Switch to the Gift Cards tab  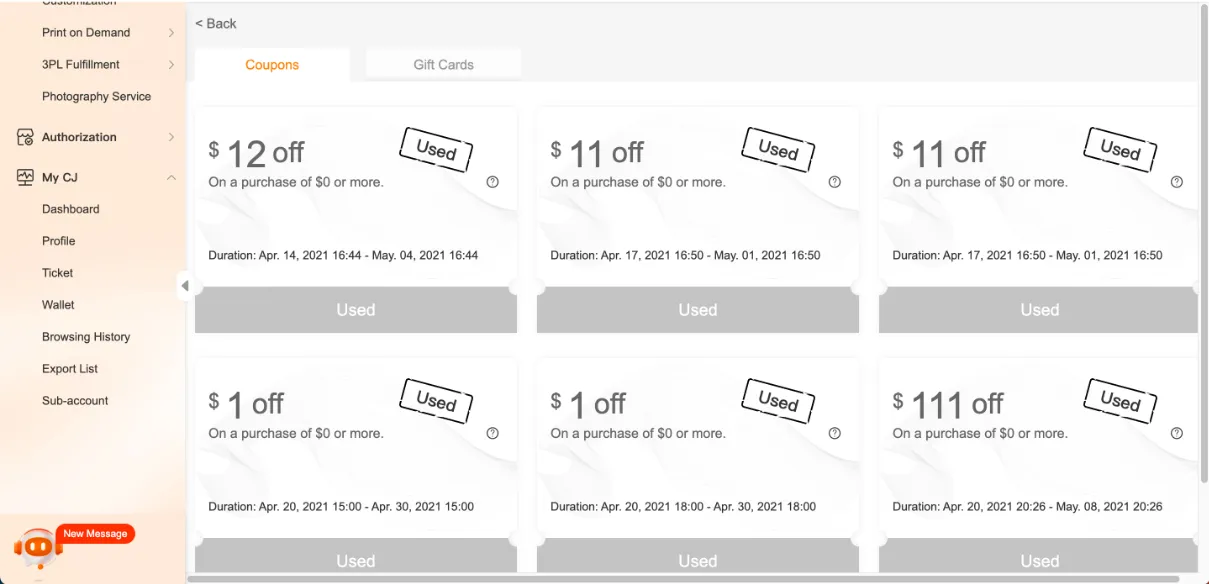(443, 65)
